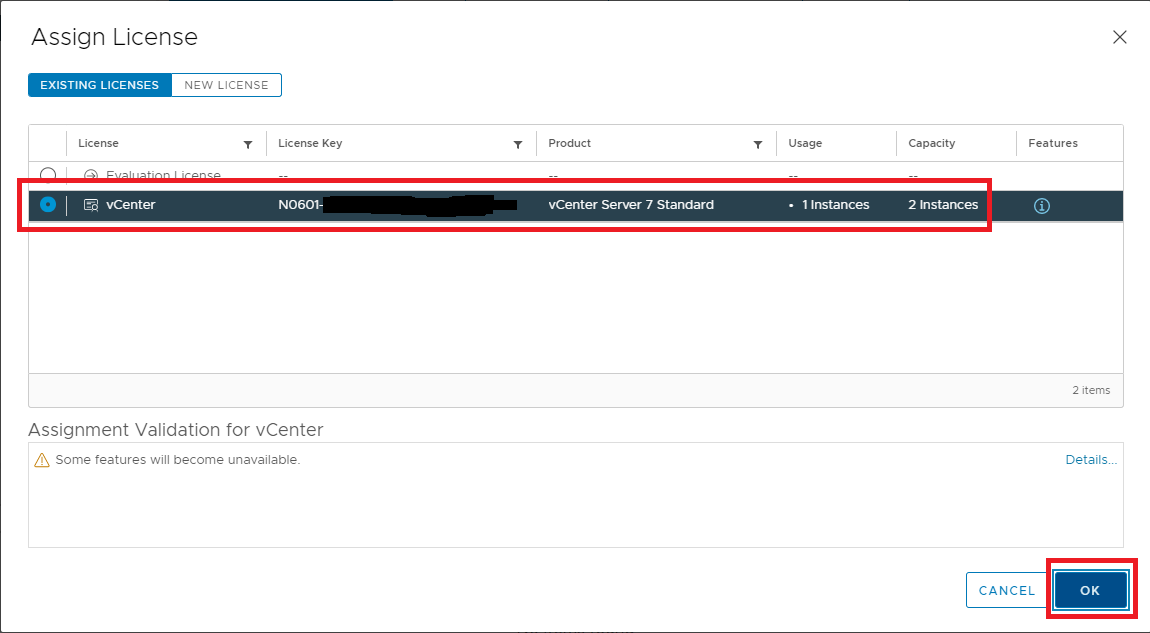Open the License Key column filter
1150x633 pixels.
click(518, 145)
